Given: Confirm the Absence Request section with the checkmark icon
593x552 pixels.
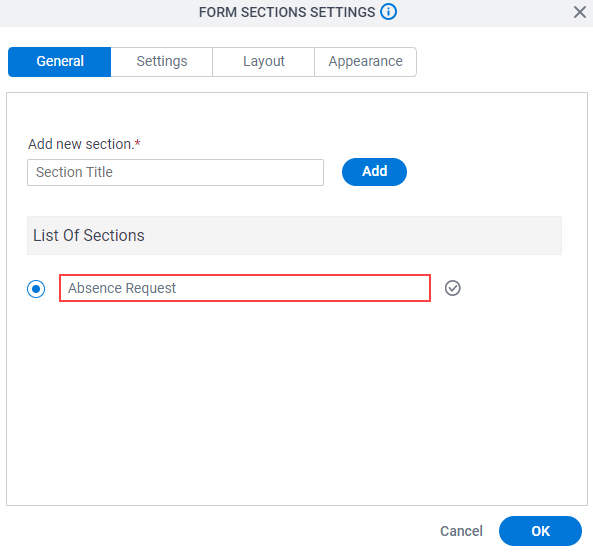Looking at the screenshot, I should pyautogui.click(x=452, y=288).
